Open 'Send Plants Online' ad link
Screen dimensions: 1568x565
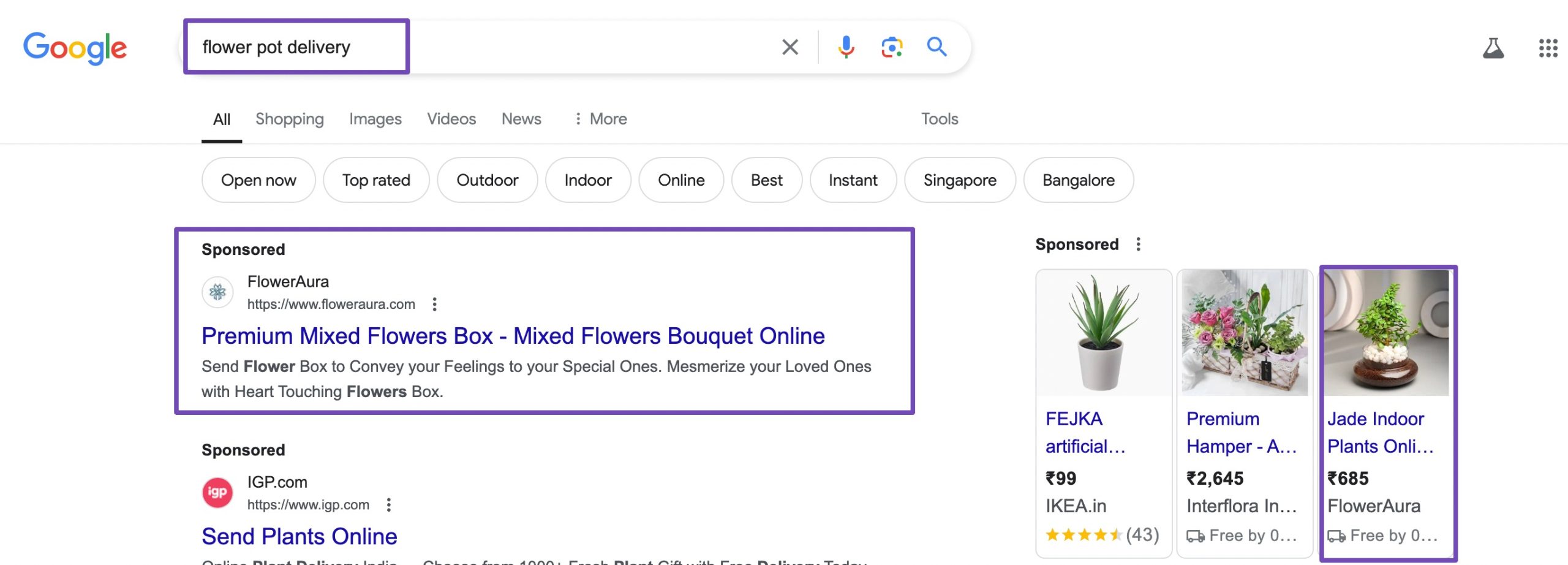point(300,536)
